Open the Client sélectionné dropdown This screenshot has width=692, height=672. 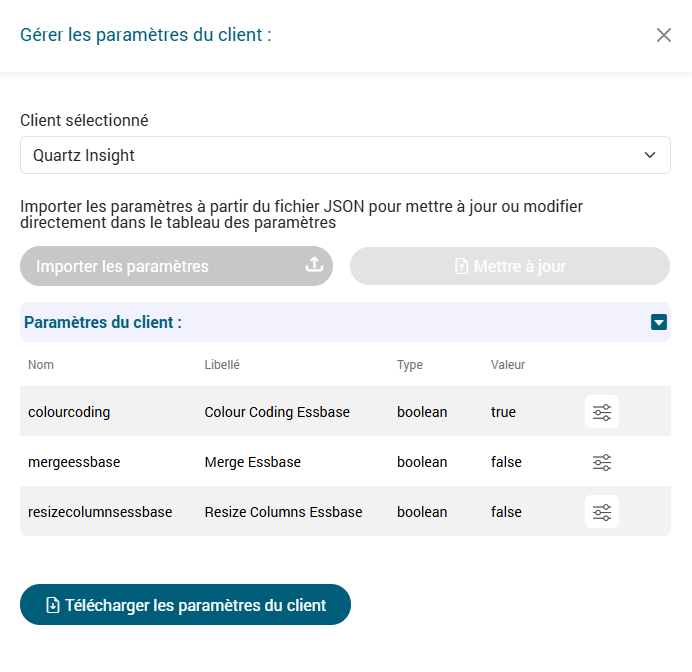coord(345,155)
